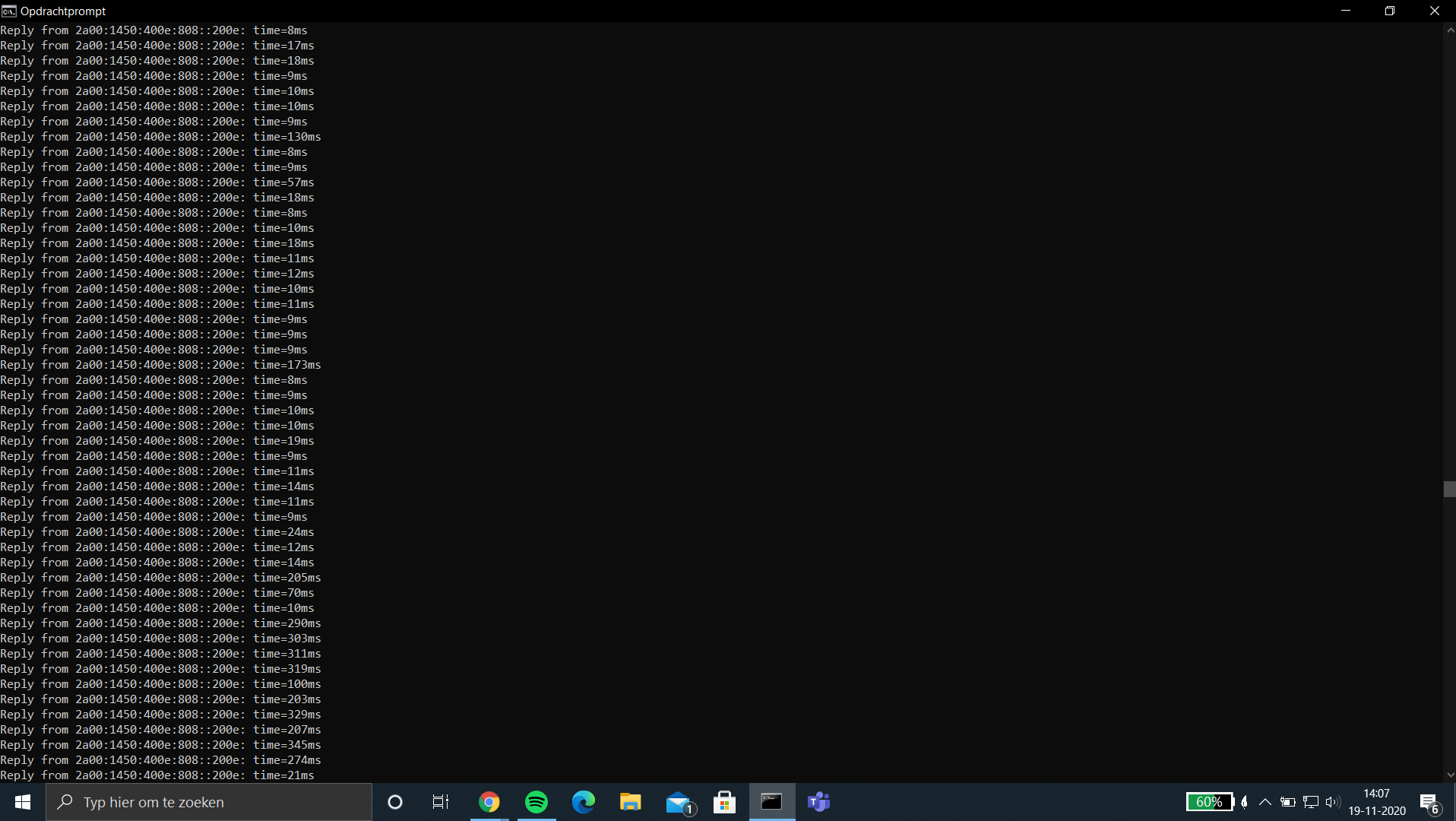The width and height of the screenshot is (1456, 821).
Task: Click the scrollbar down arrow in Command Prompt
Action: point(1450,775)
